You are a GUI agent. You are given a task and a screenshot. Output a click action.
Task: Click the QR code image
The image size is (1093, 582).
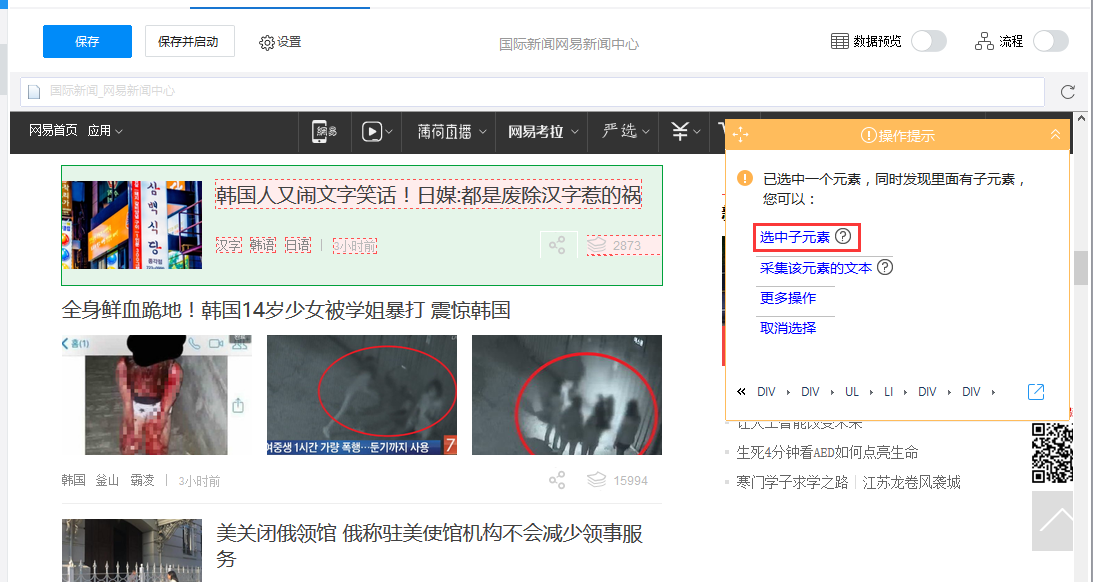click(x=1053, y=454)
